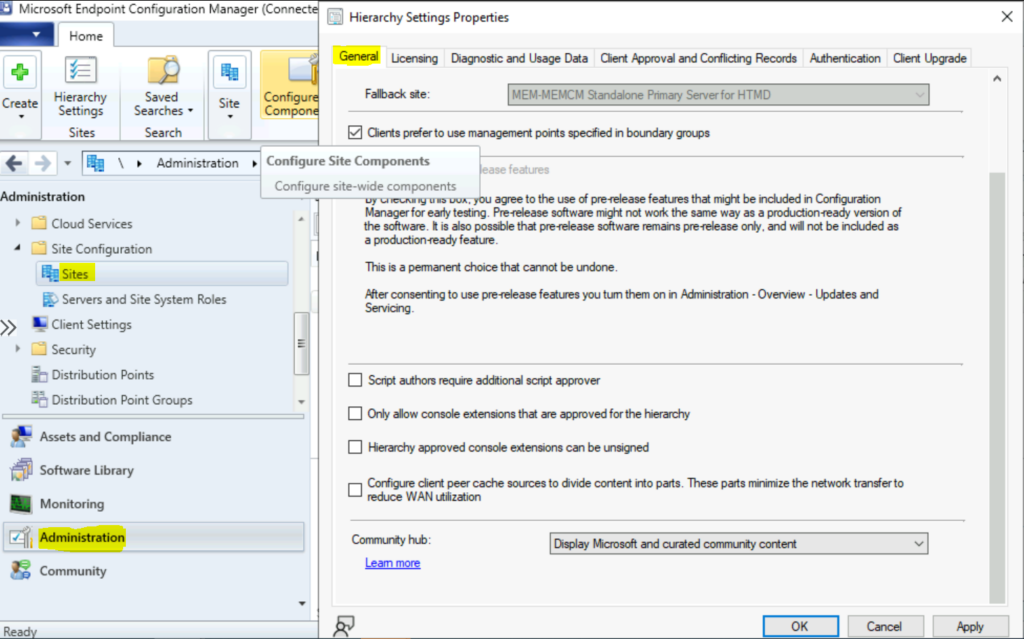Select the Home ribbon tab
The height and width of the screenshot is (639, 1024).
tap(86, 36)
